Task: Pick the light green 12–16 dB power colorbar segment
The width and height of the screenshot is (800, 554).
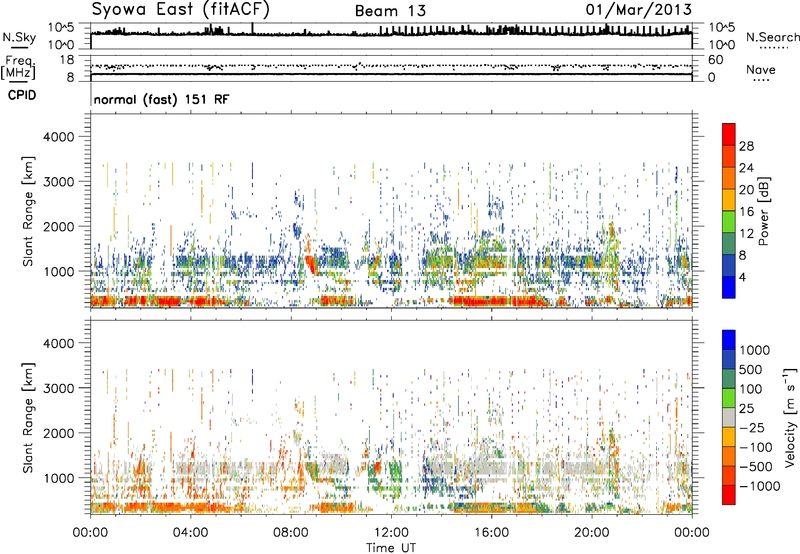Action: [729, 221]
